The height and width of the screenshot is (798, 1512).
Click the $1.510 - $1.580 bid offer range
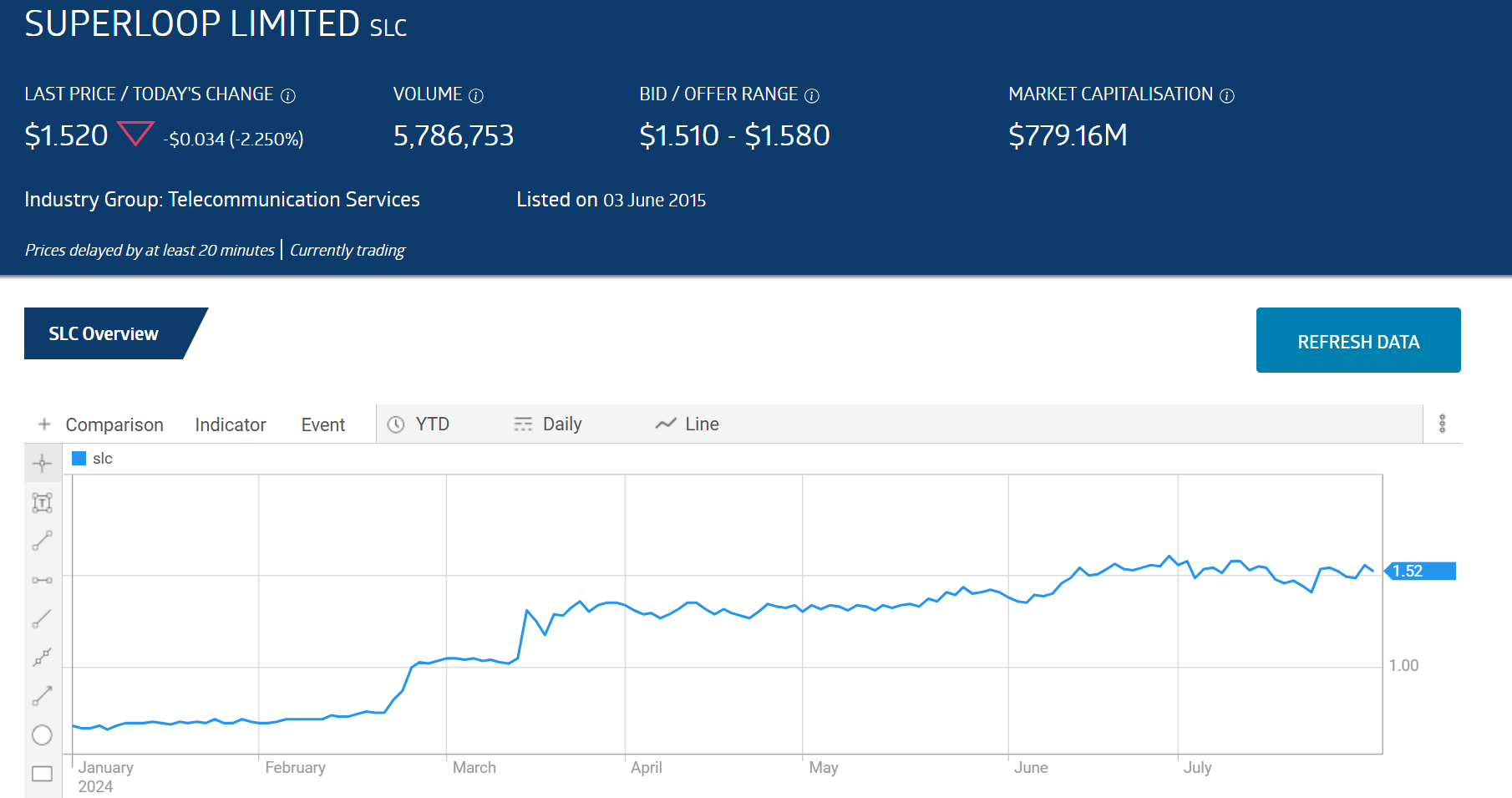(x=734, y=135)
